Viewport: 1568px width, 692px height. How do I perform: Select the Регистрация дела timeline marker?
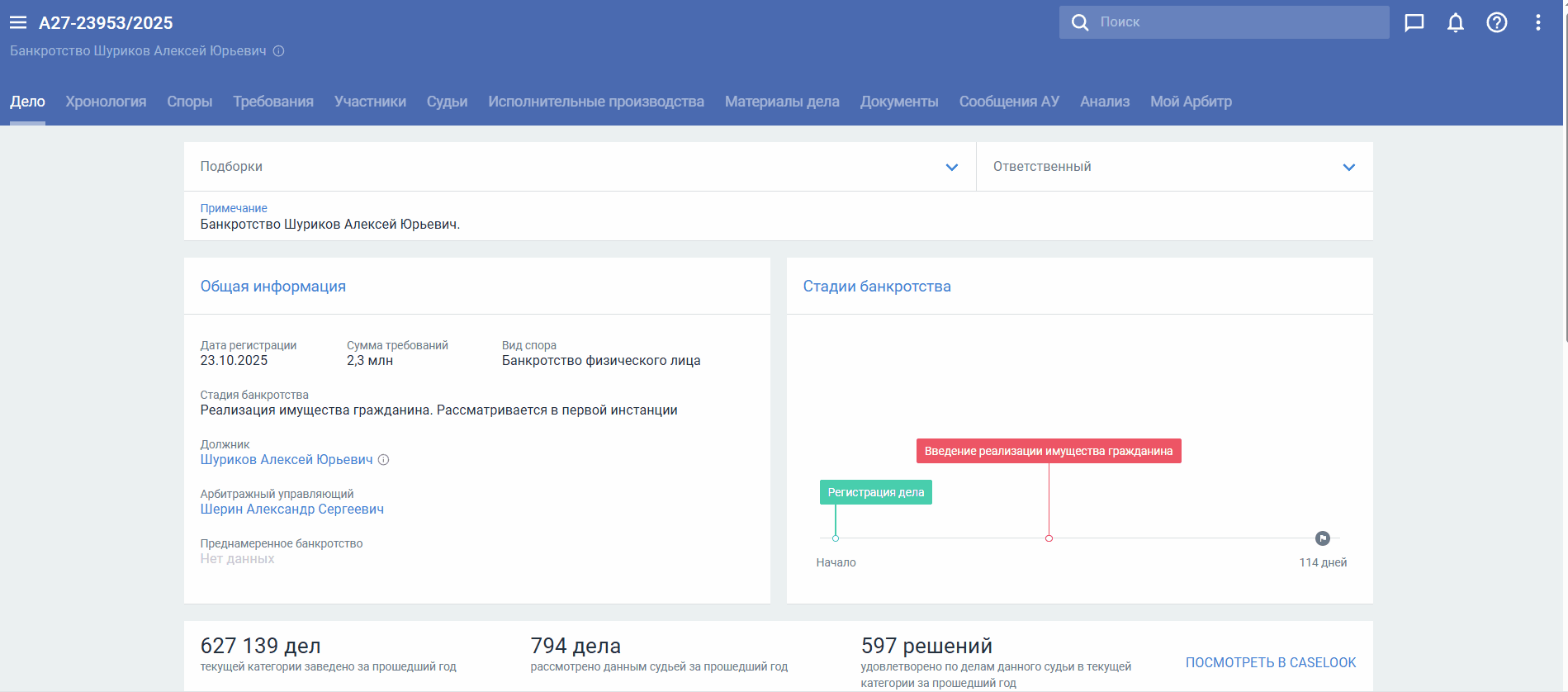pos(875,492)
